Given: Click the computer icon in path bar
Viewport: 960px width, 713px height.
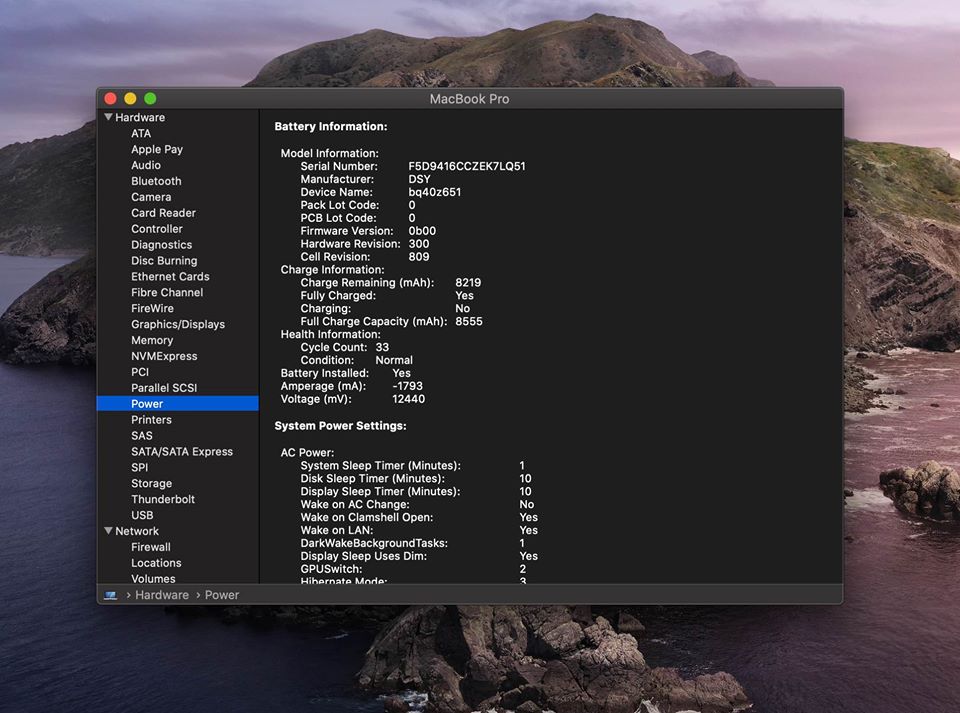Looking at the screenshot, I should (x=111, y=595).
